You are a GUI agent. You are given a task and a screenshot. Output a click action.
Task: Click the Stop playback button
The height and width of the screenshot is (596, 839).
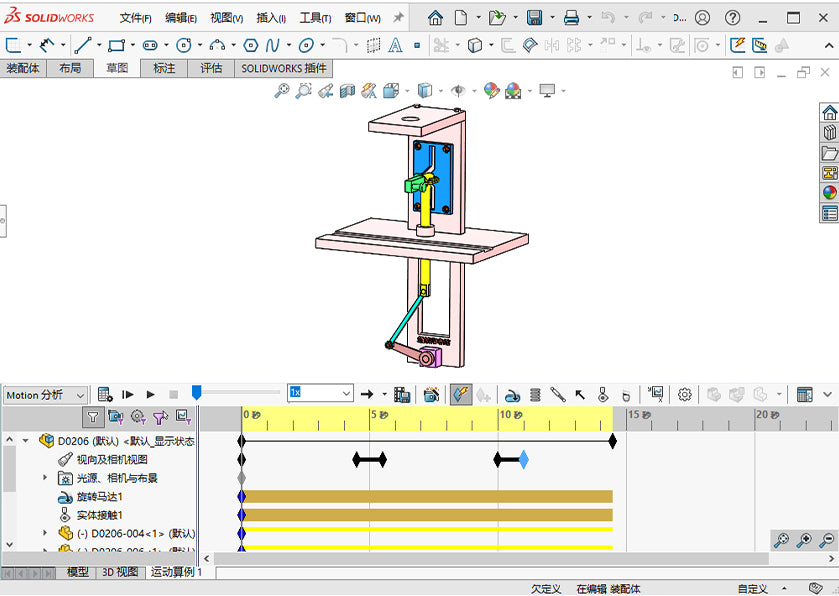[173, 395]
